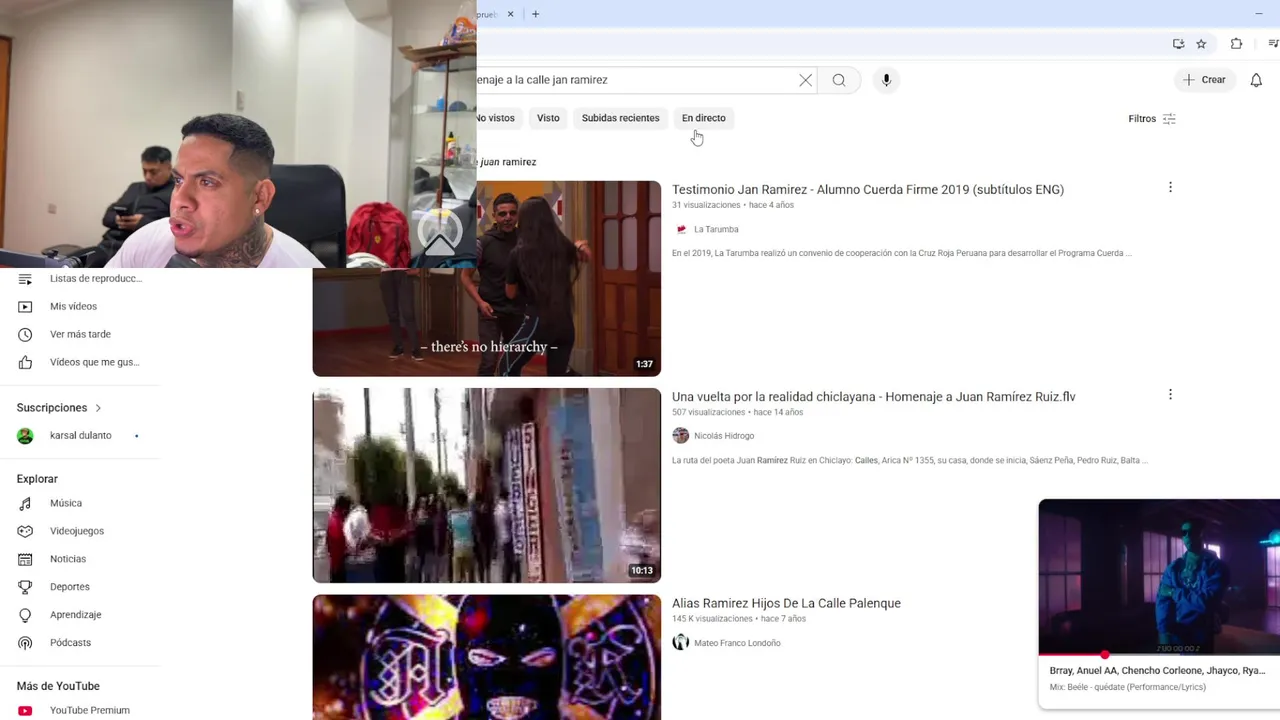Go to Mateo Franco Londoño channel

737,643
